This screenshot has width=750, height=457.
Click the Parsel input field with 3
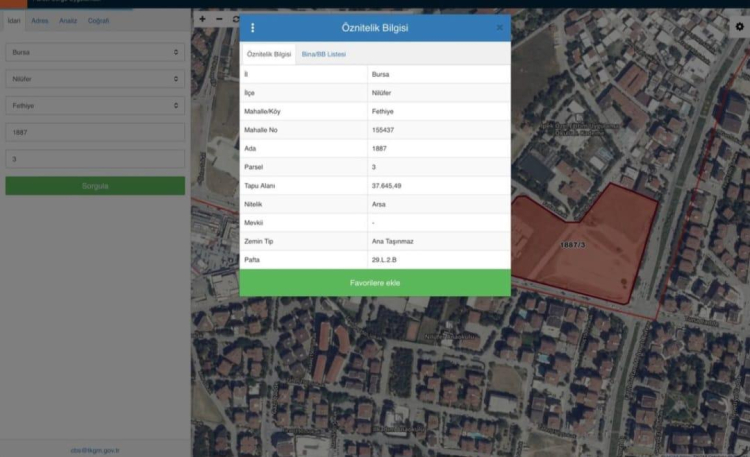94,159
